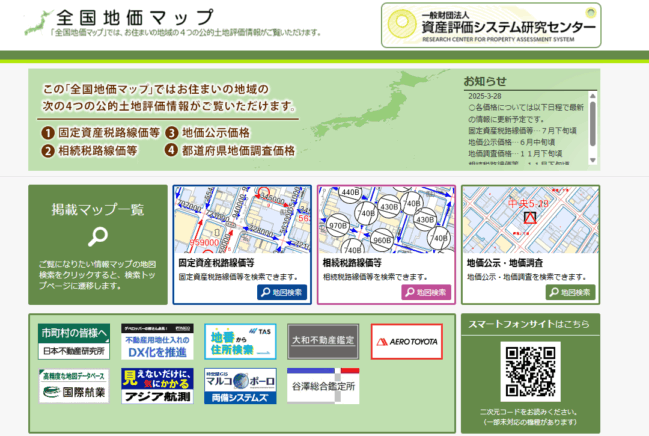
Task: Click the magnifier icon under 掲載マップ一覧
Action: 98,237
